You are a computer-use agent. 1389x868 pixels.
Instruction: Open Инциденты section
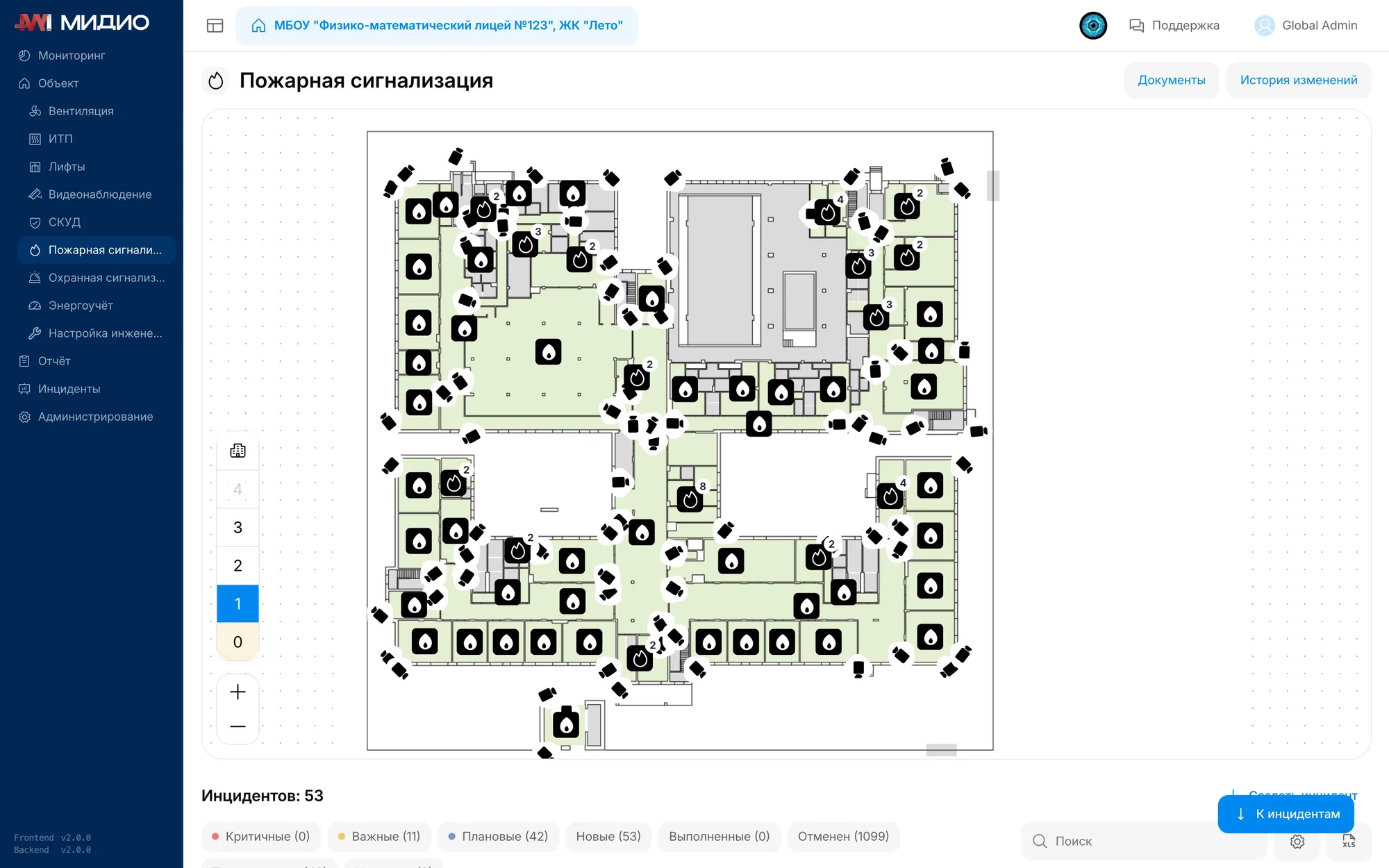[x=69, y=389]
